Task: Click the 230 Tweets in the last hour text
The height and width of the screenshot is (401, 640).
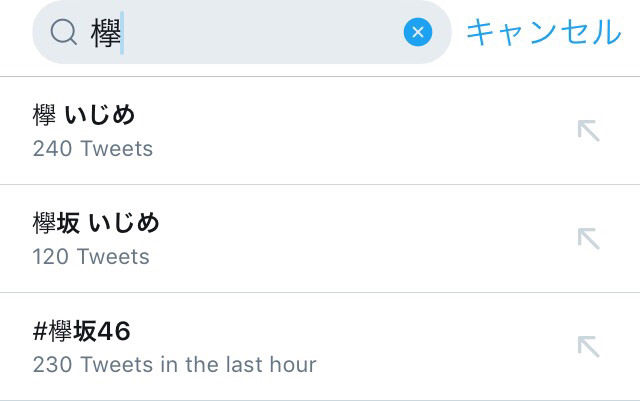Action: click(x=174, y=364)
